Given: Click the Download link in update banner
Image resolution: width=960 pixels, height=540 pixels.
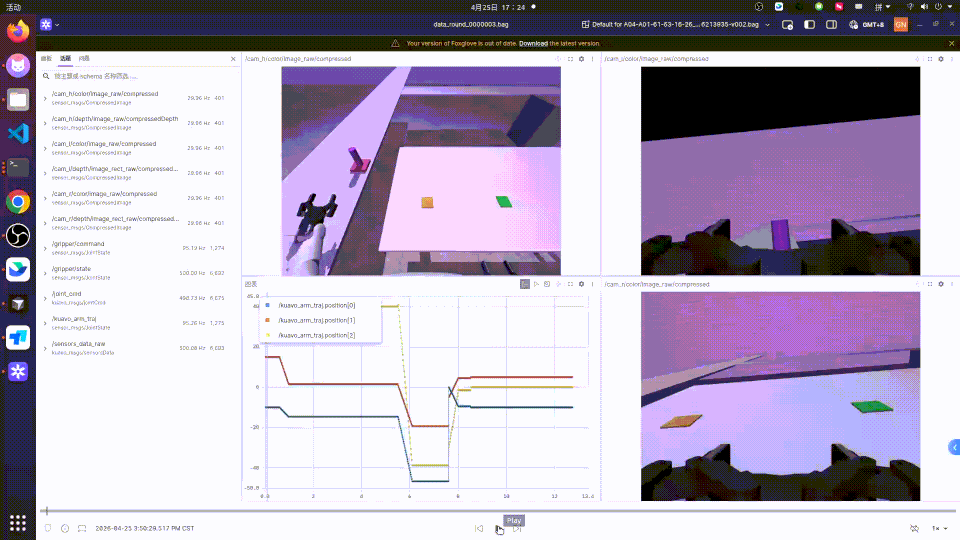Looking at the screenshot, I should [x=532, y=44].
